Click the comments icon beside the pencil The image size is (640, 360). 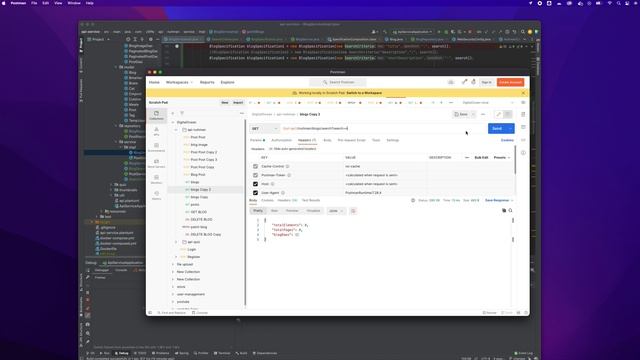click(508, 114)
